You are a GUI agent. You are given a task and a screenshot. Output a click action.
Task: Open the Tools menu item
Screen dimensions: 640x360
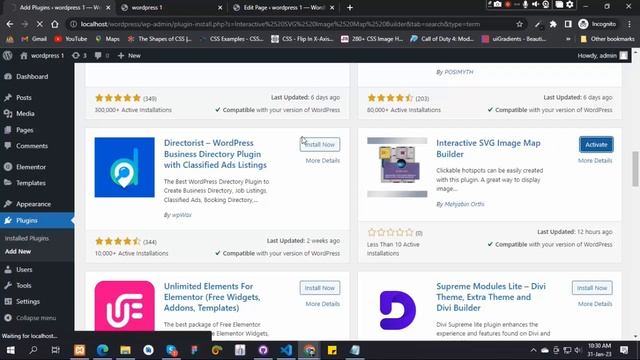[x=24, y=285]
